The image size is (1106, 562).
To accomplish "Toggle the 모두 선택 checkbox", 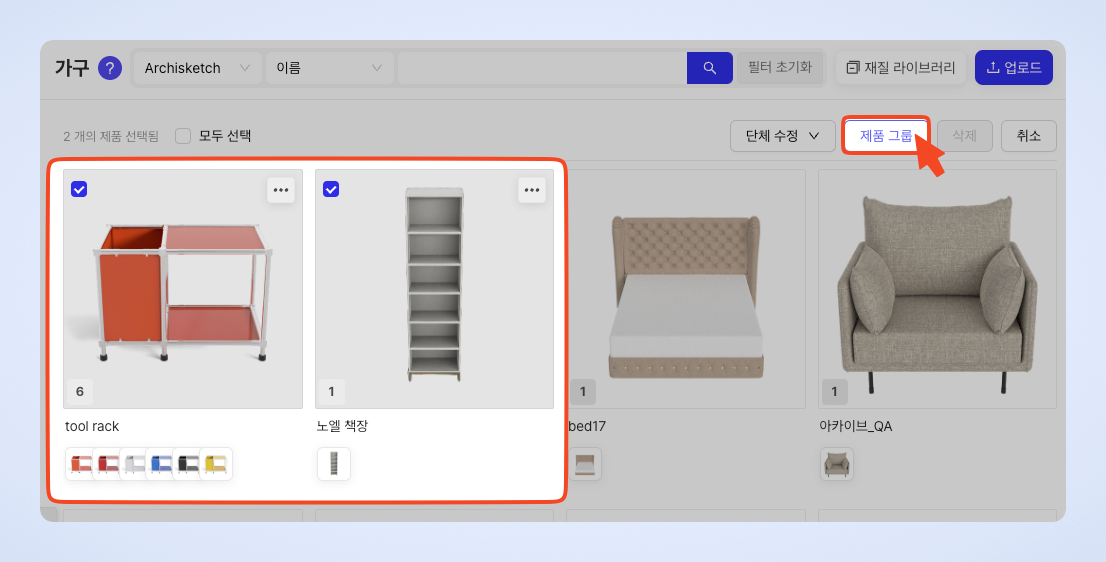I will (x=183, y=135).
